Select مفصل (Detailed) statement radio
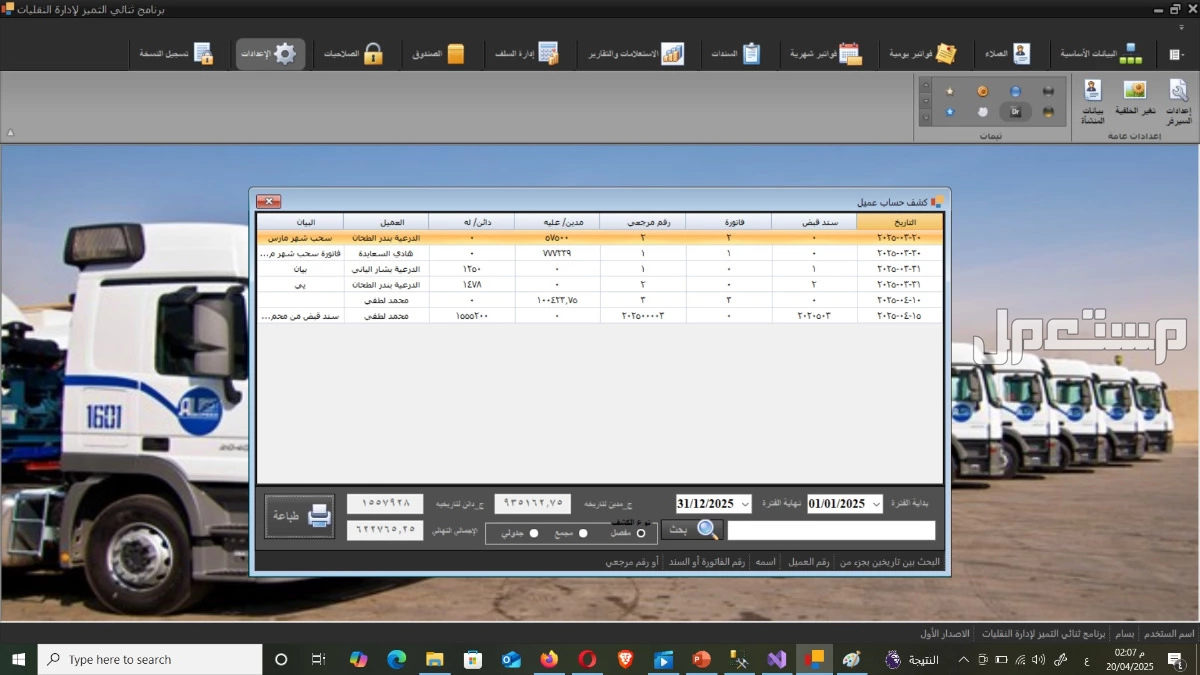This screenshot has height=675, width=1200. [x=641, y=533]
